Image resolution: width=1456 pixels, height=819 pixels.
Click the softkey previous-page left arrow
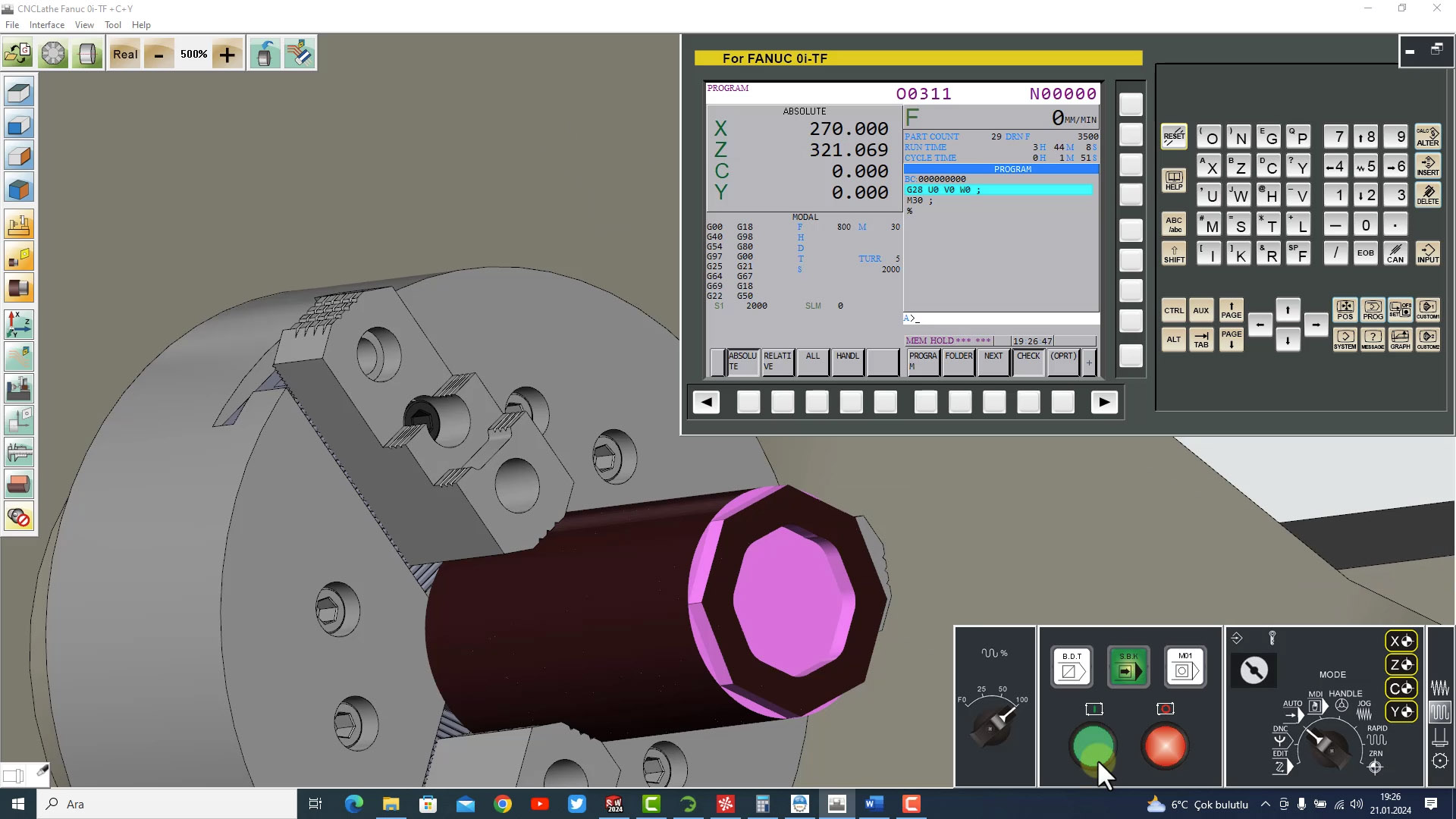[x=706, y=402]
